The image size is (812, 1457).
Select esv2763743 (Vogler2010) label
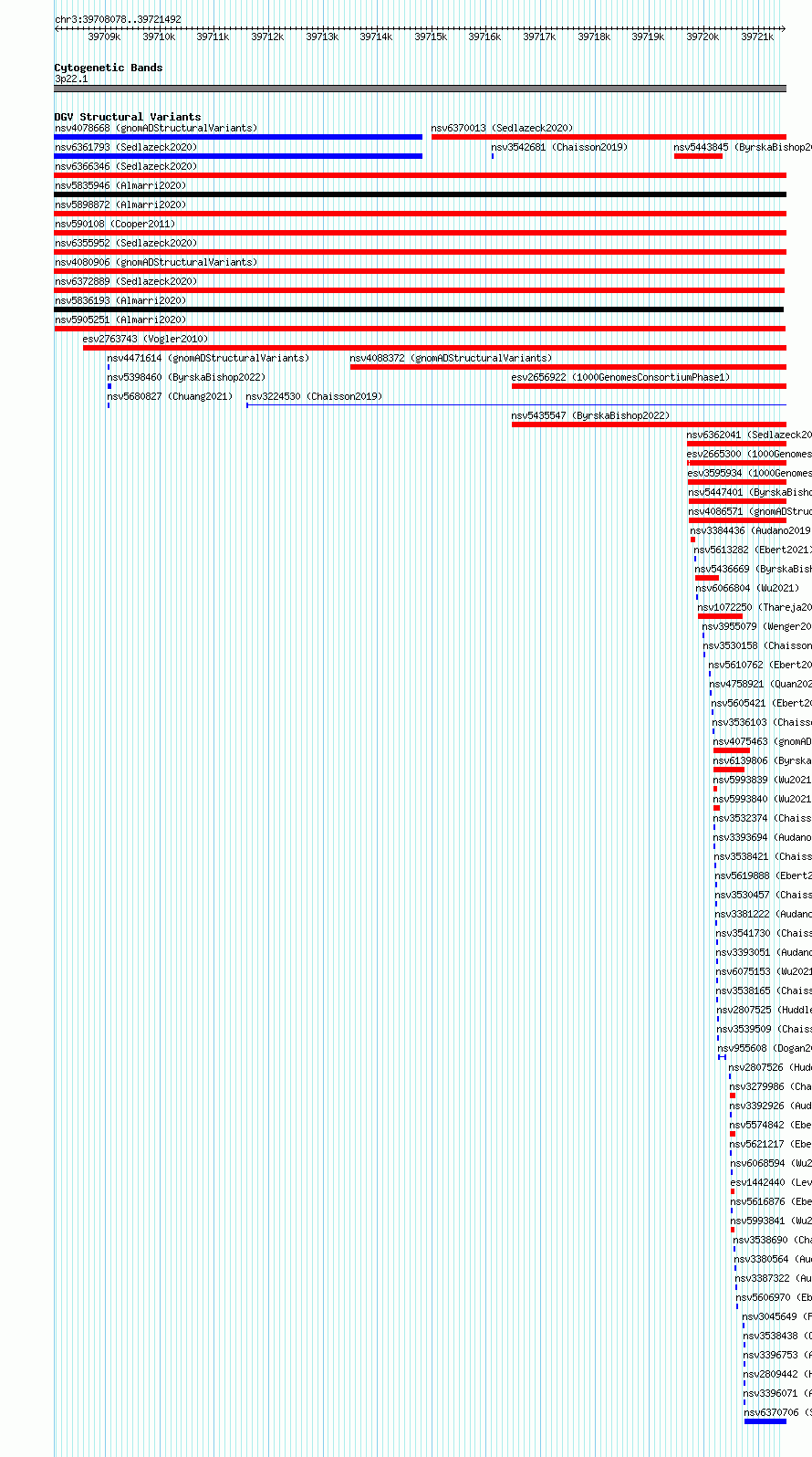click(145, 339)
